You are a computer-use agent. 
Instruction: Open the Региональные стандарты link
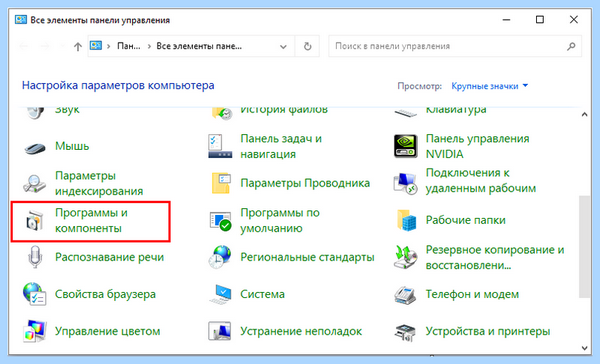(x=307, y=257)
